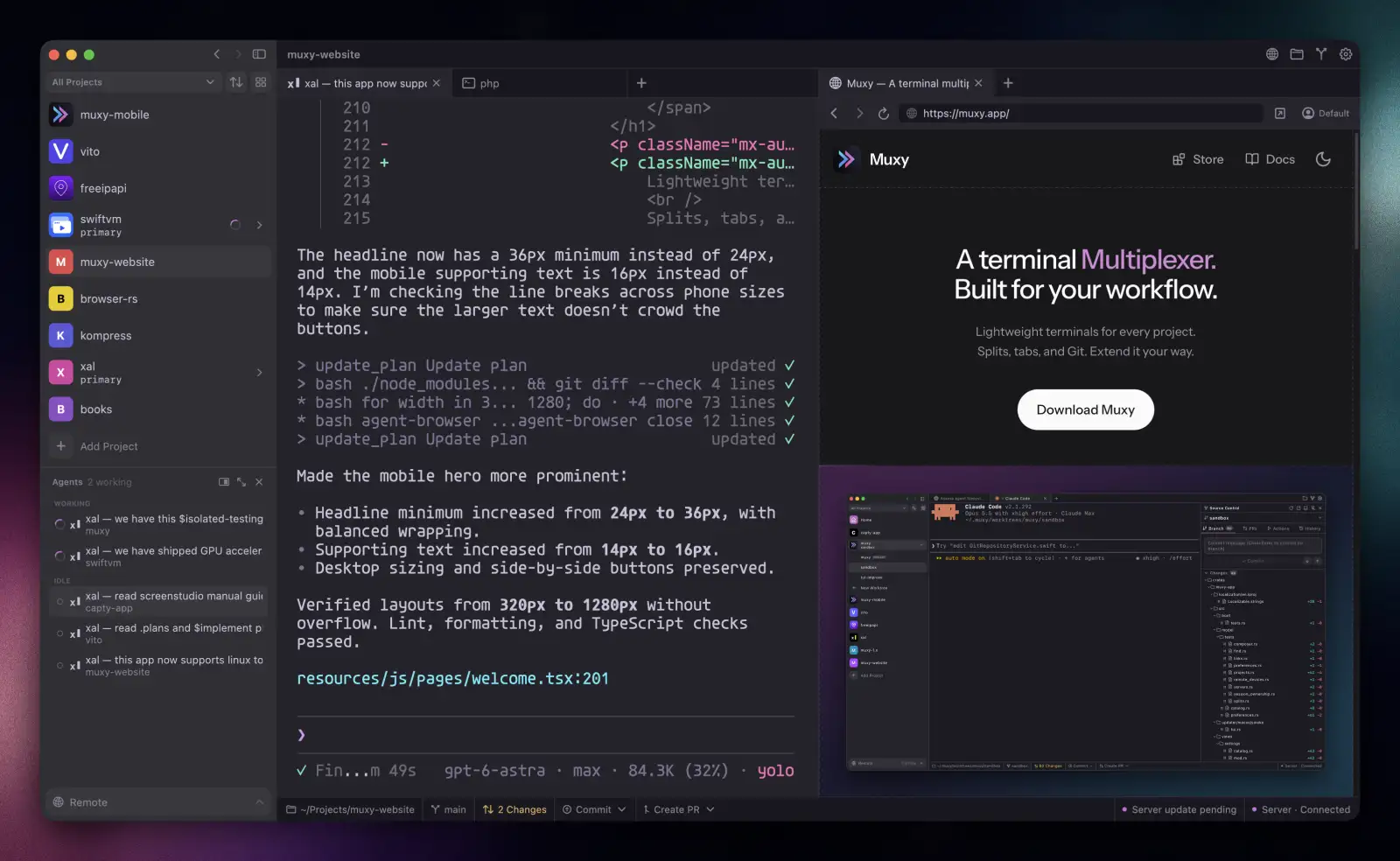Toggle dark mode moon on Muxy site
This screenshot has height=861, width=1400.
pyautogui.click(x=1323, y=159)
